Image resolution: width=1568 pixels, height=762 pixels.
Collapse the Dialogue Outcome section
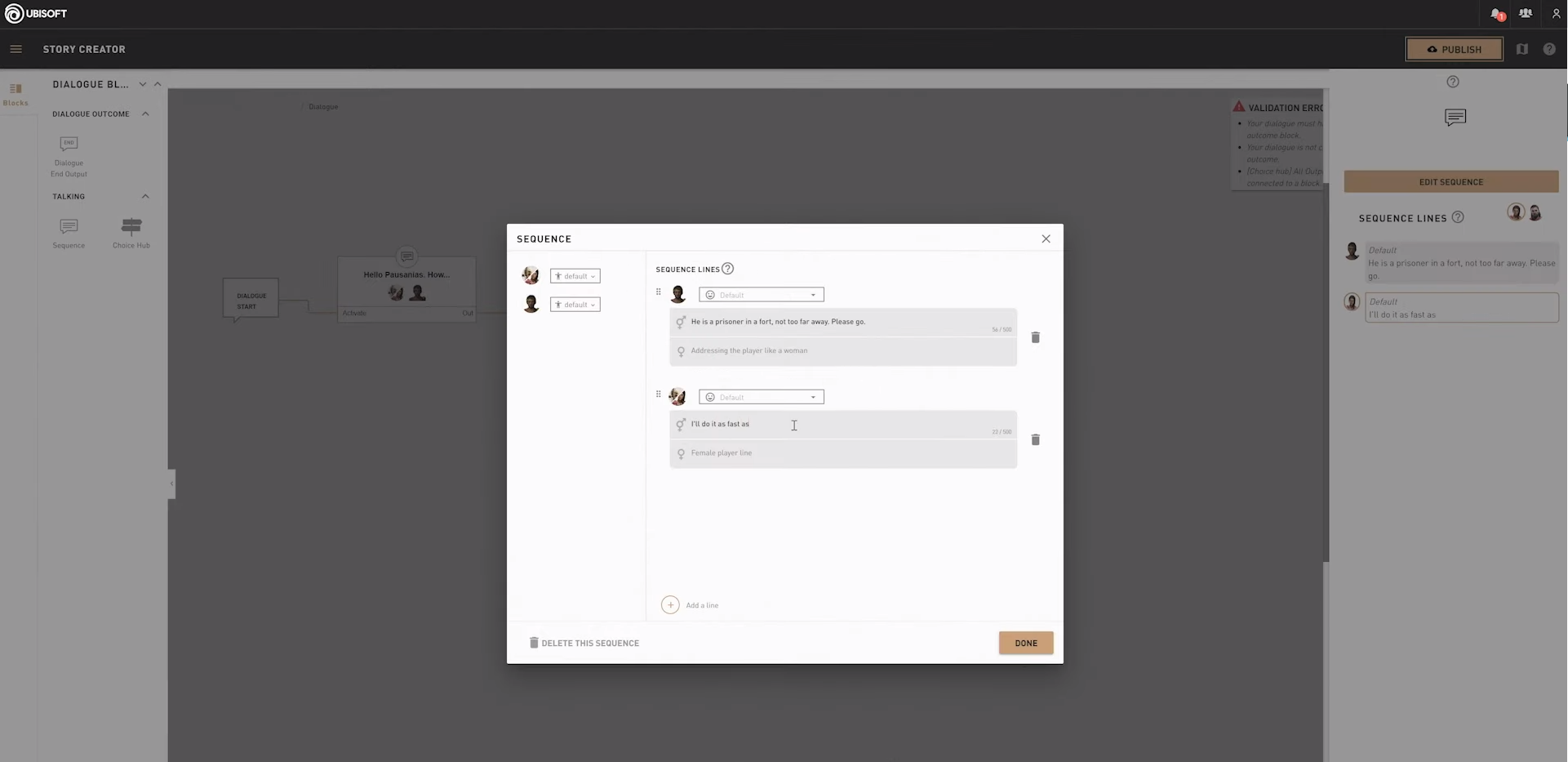(145, 114)
